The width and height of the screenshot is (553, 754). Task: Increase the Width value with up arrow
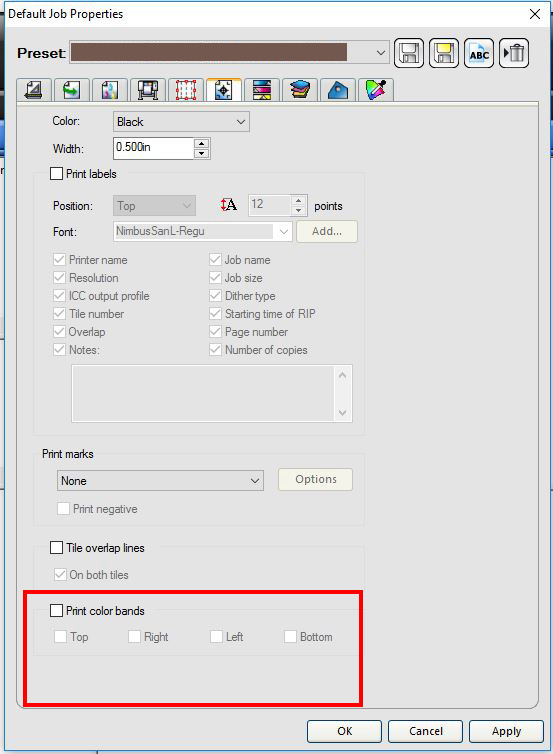click(x=201, y=143)
